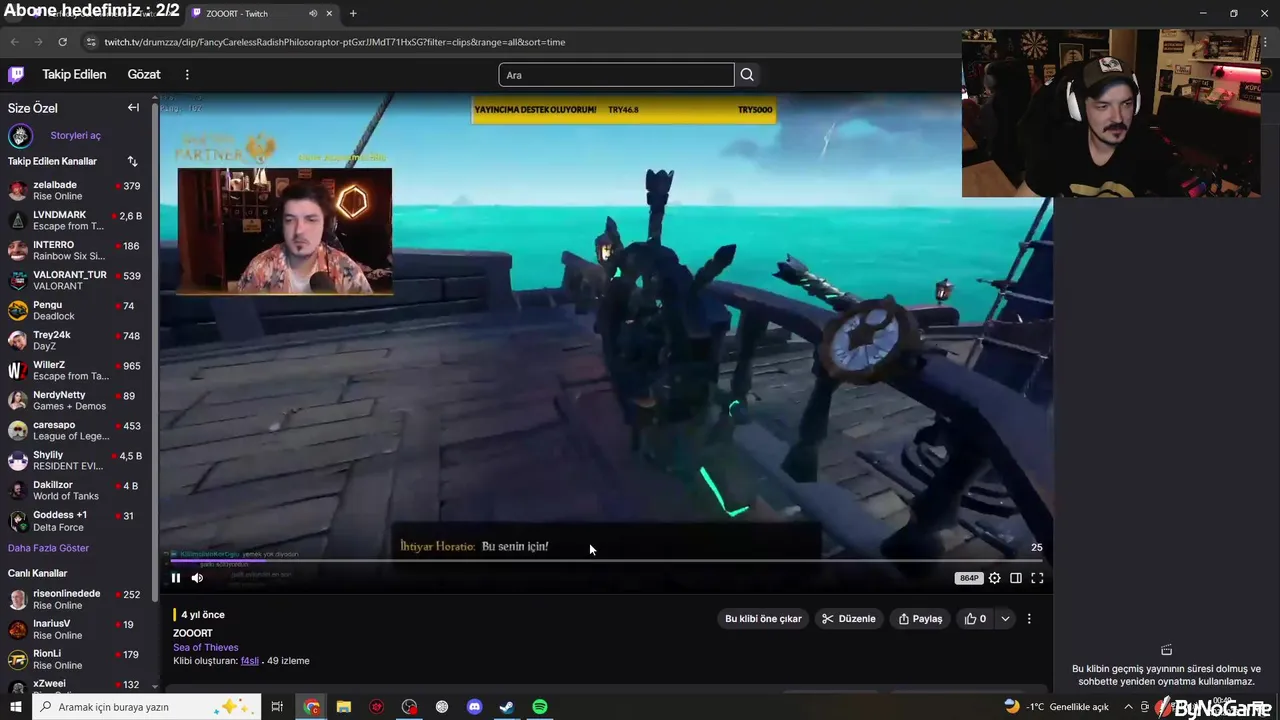The image size is (1280, 720).
Task: Open Shylily channel
Action: [76, 460]
